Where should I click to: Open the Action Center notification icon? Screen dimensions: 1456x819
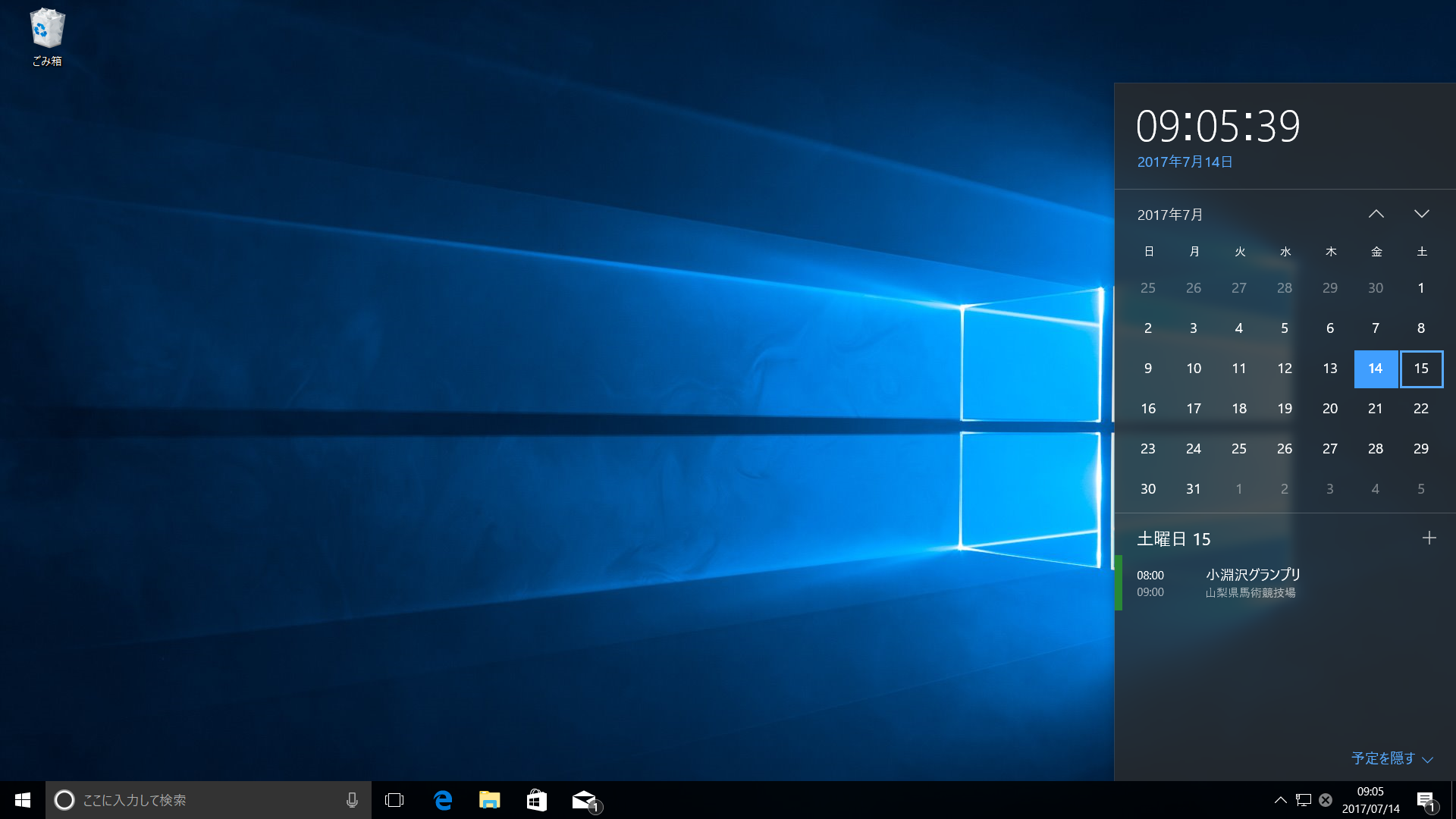pyautogui.click(x=1426, y=800)
